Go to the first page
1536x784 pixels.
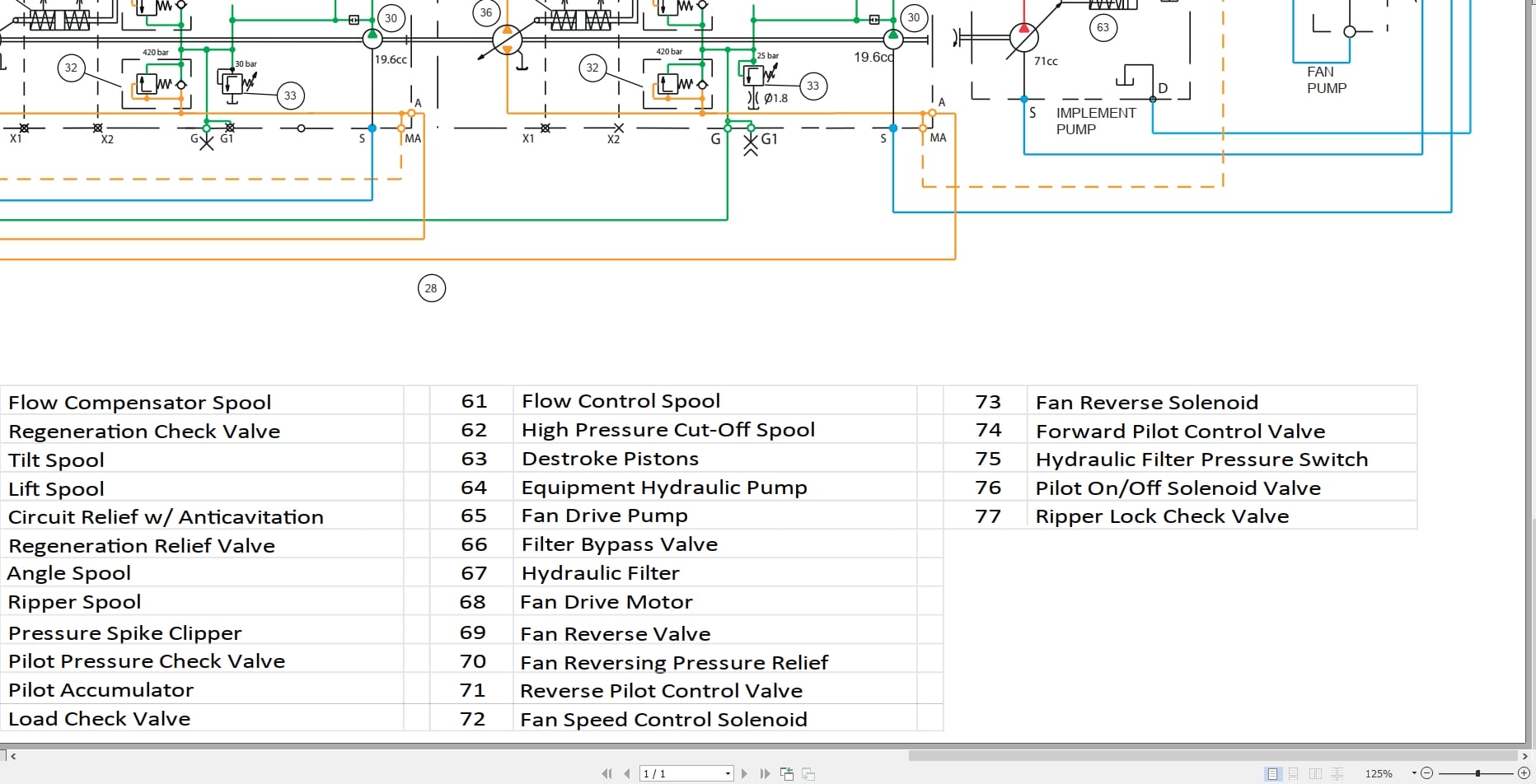point(607,774)
